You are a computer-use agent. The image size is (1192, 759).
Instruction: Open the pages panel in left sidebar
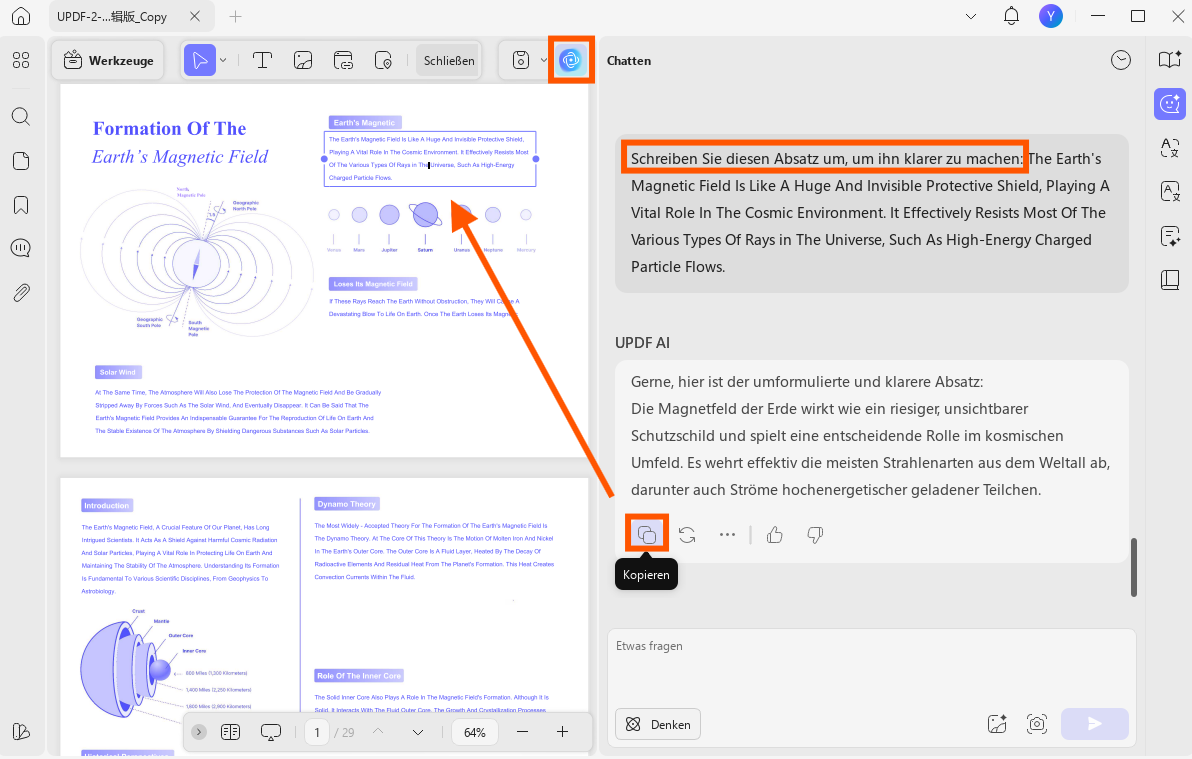point(21,160)
